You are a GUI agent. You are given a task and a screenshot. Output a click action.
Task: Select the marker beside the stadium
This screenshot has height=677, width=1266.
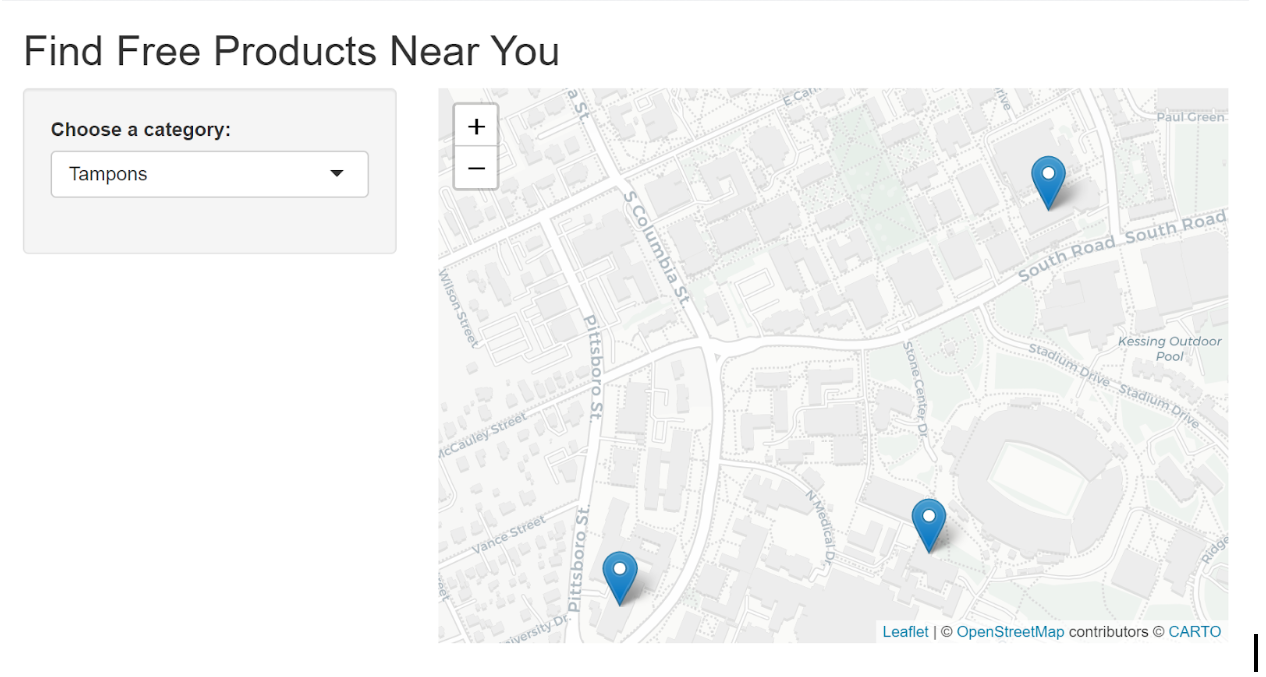point(929,526)
